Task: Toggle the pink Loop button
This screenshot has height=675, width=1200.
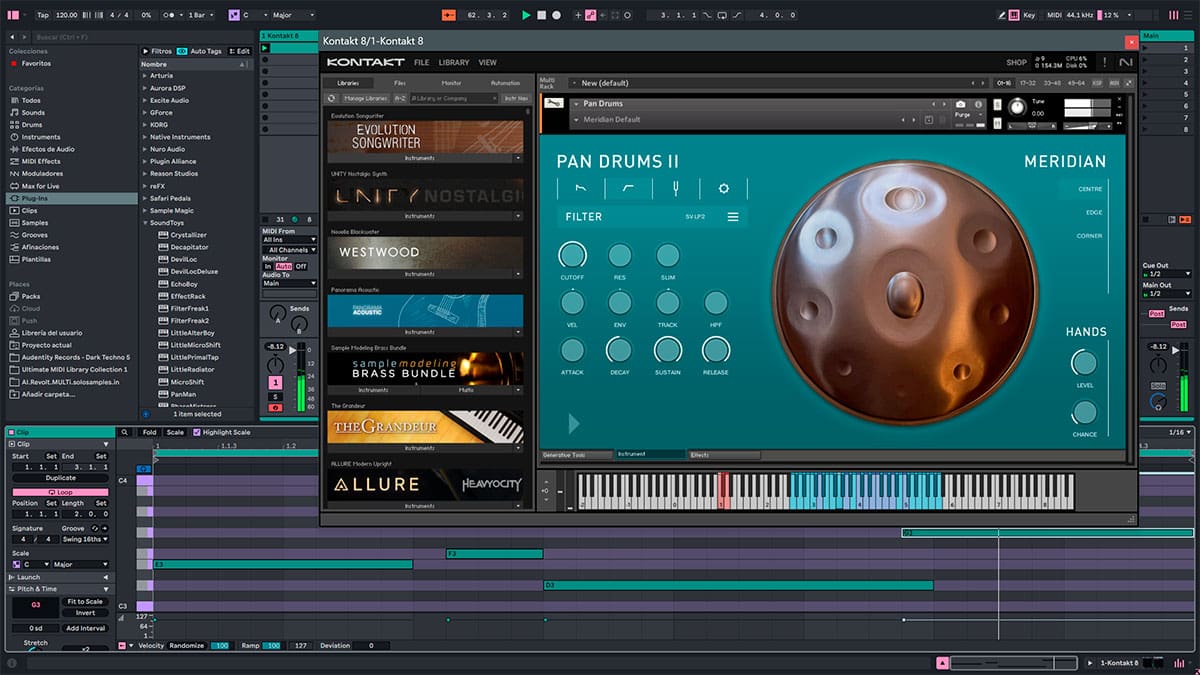Action: (60, 492)
